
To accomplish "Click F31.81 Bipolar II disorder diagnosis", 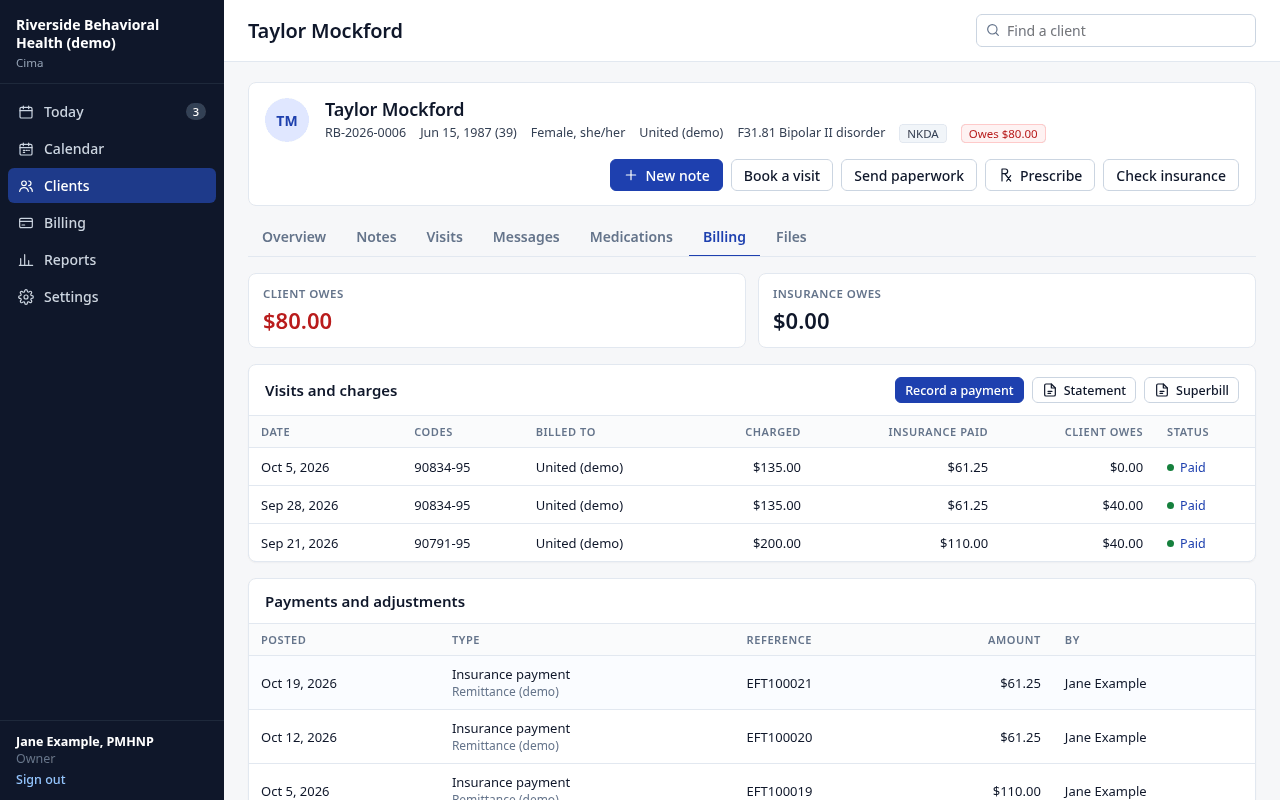I will pos(811,132).
